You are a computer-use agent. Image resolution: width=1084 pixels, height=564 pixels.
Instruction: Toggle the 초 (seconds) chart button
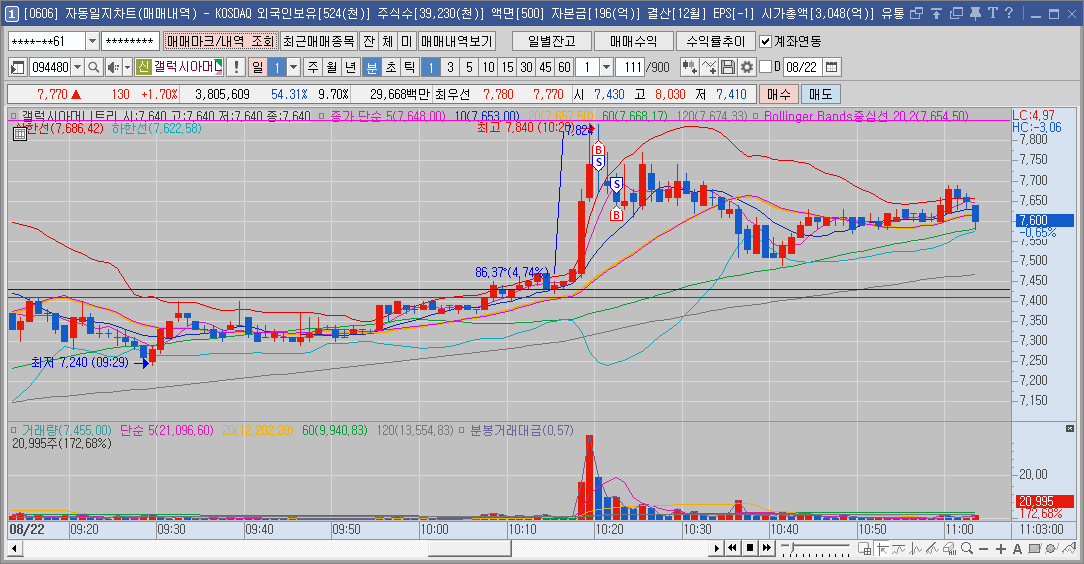coord(391,67)
